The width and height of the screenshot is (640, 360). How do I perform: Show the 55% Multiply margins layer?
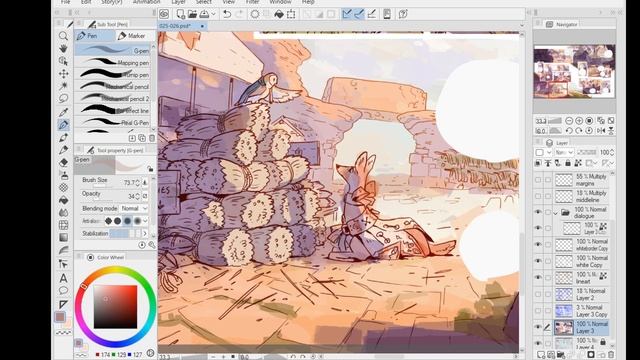[x=538, y=180]
